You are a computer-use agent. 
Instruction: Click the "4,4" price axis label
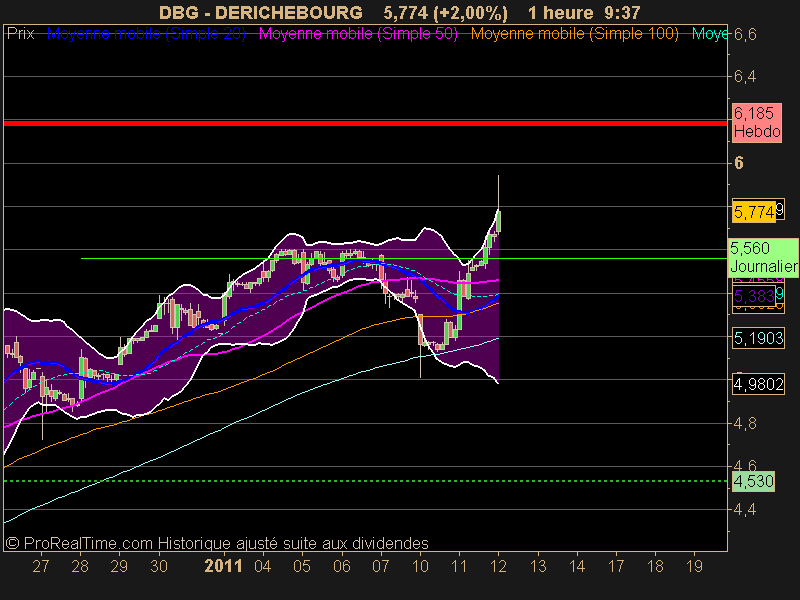click(x=745, y=510)
